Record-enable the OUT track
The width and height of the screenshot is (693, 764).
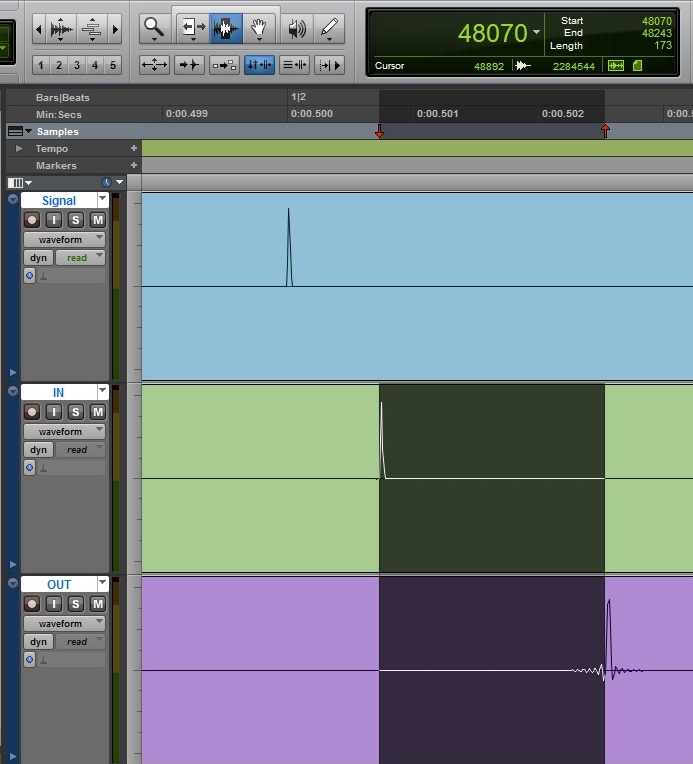(x=32, y=604)
